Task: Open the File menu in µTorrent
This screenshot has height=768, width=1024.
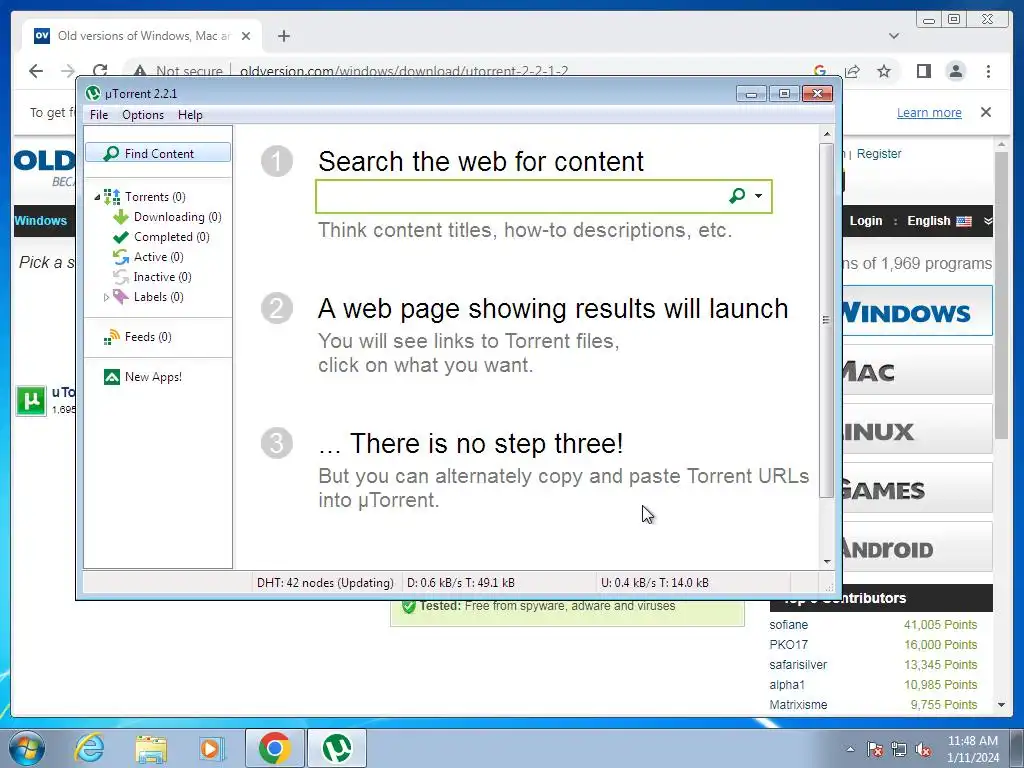Action: pyautogui.click(x=99, y=115)
